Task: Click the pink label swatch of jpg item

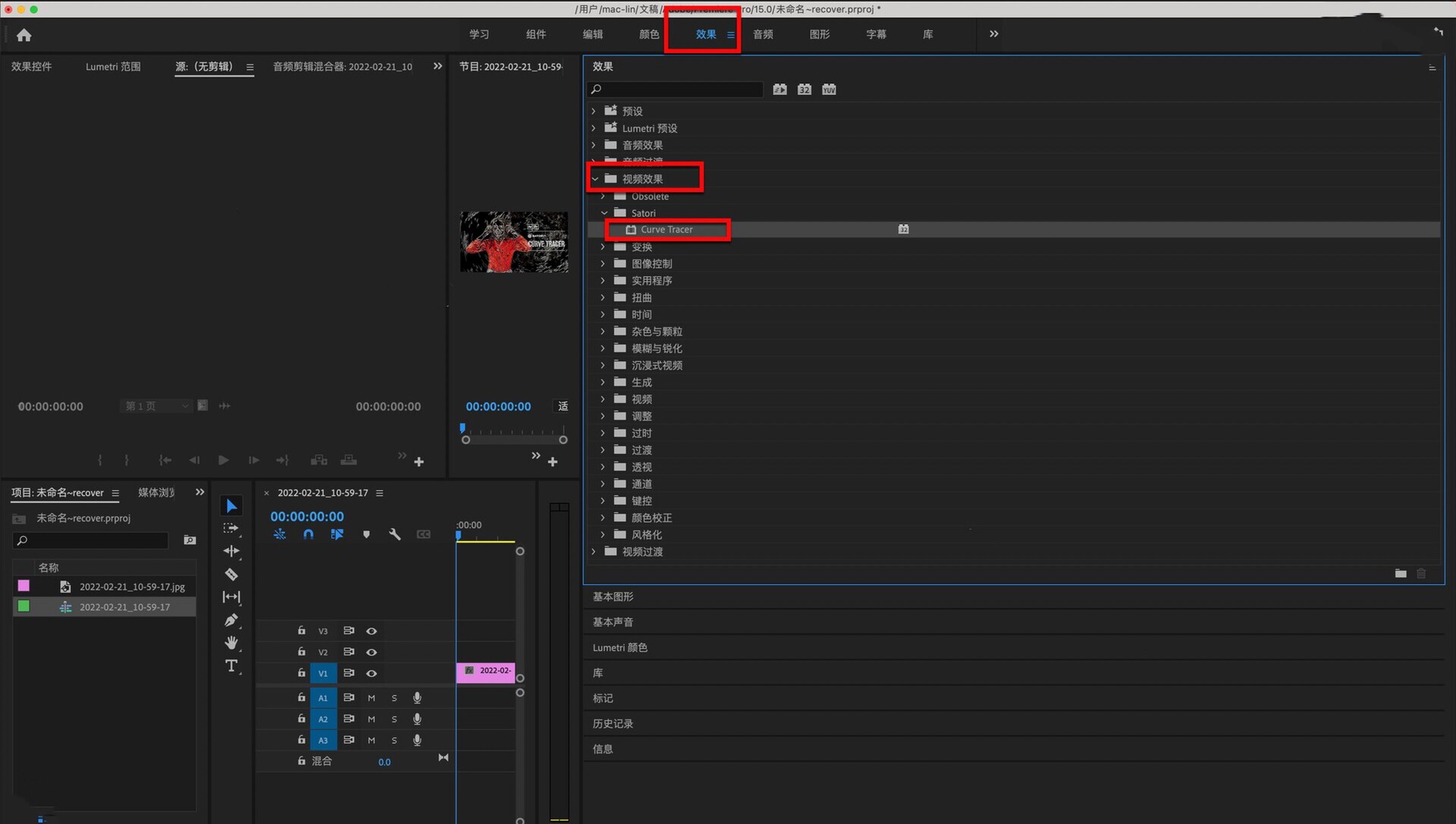Action: 24,586
